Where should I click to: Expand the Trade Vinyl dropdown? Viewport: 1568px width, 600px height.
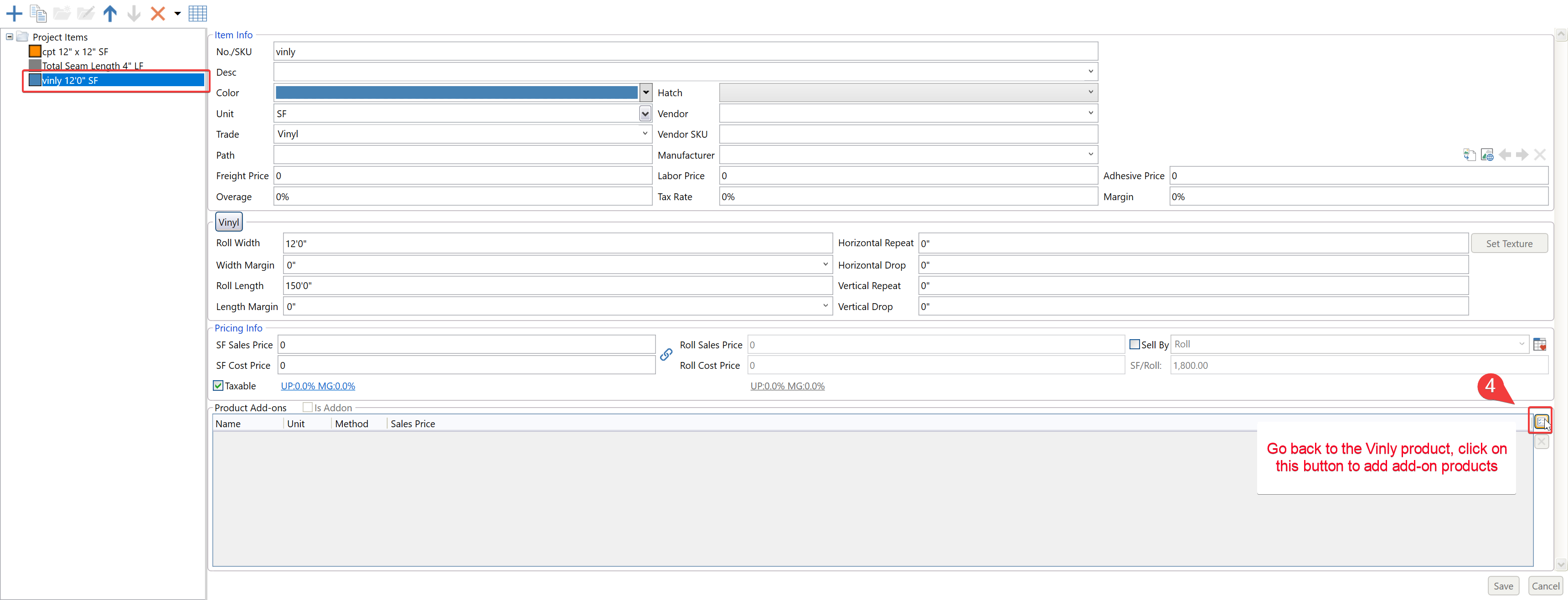tap(645, 134)
